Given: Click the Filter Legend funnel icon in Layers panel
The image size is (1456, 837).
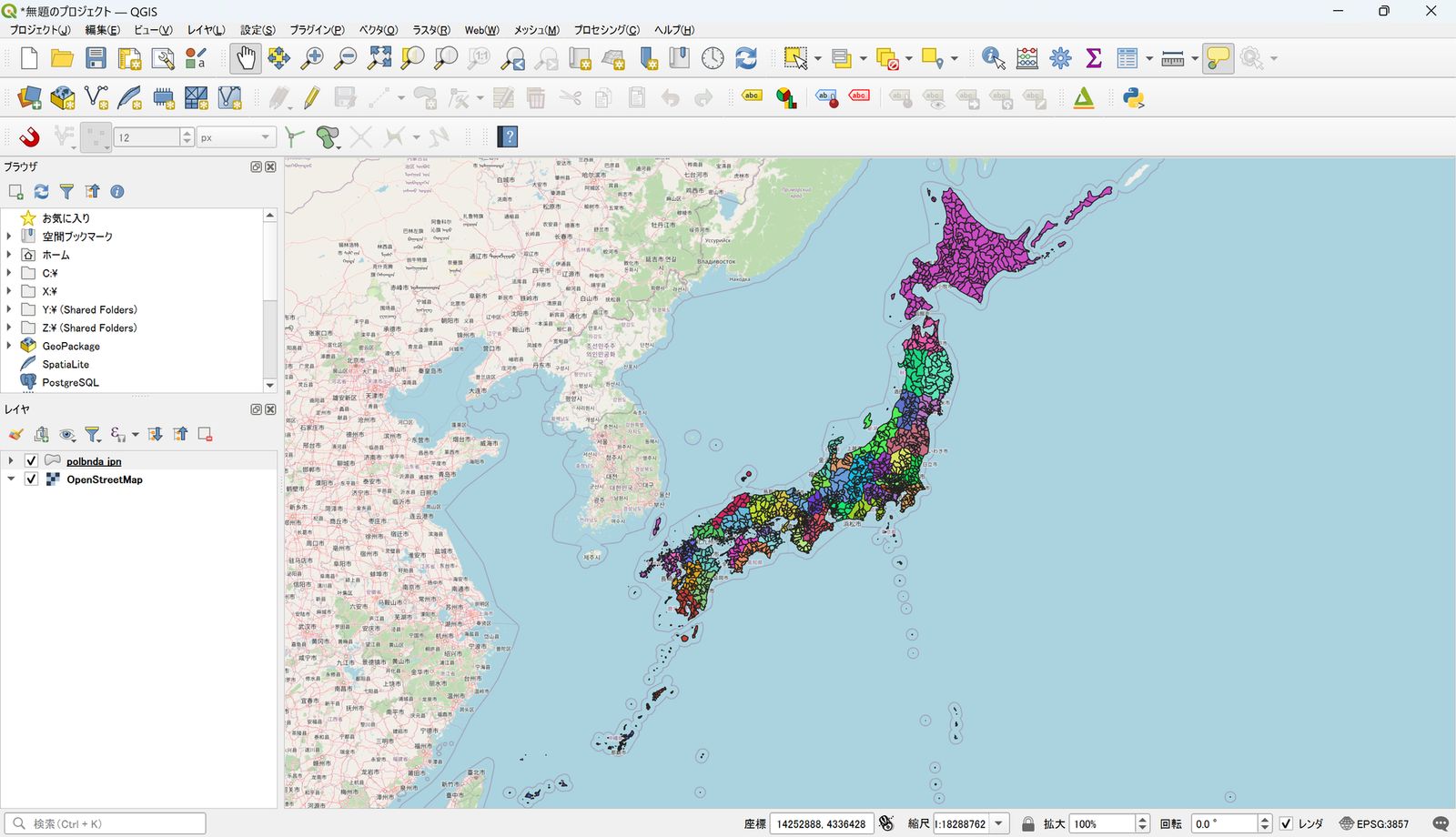Looking at the screenshot, I should coord(92,435).
